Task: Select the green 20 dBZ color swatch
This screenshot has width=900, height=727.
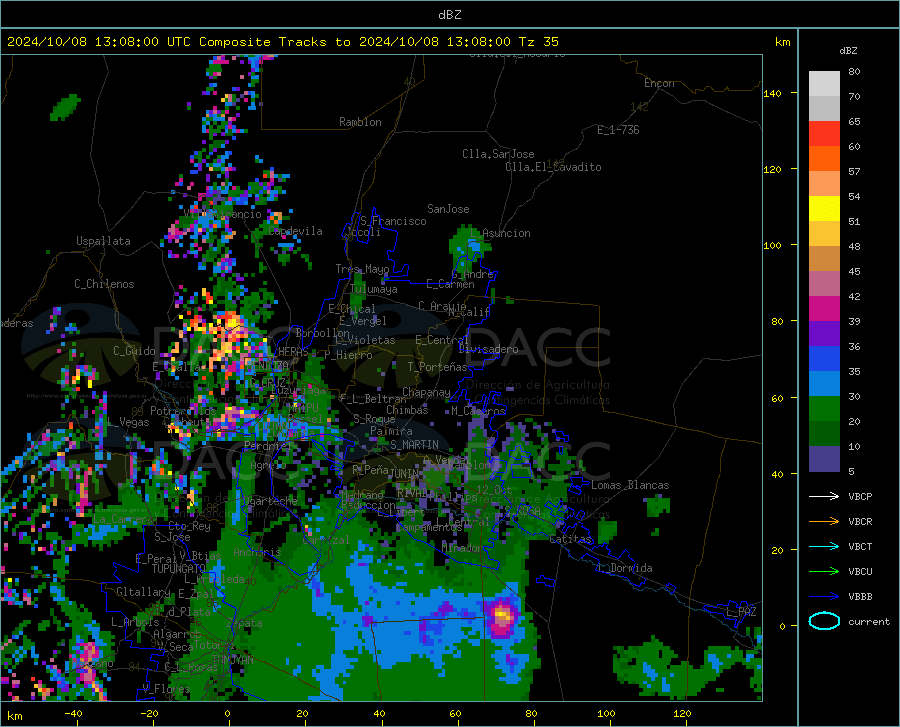Action: 824,409
